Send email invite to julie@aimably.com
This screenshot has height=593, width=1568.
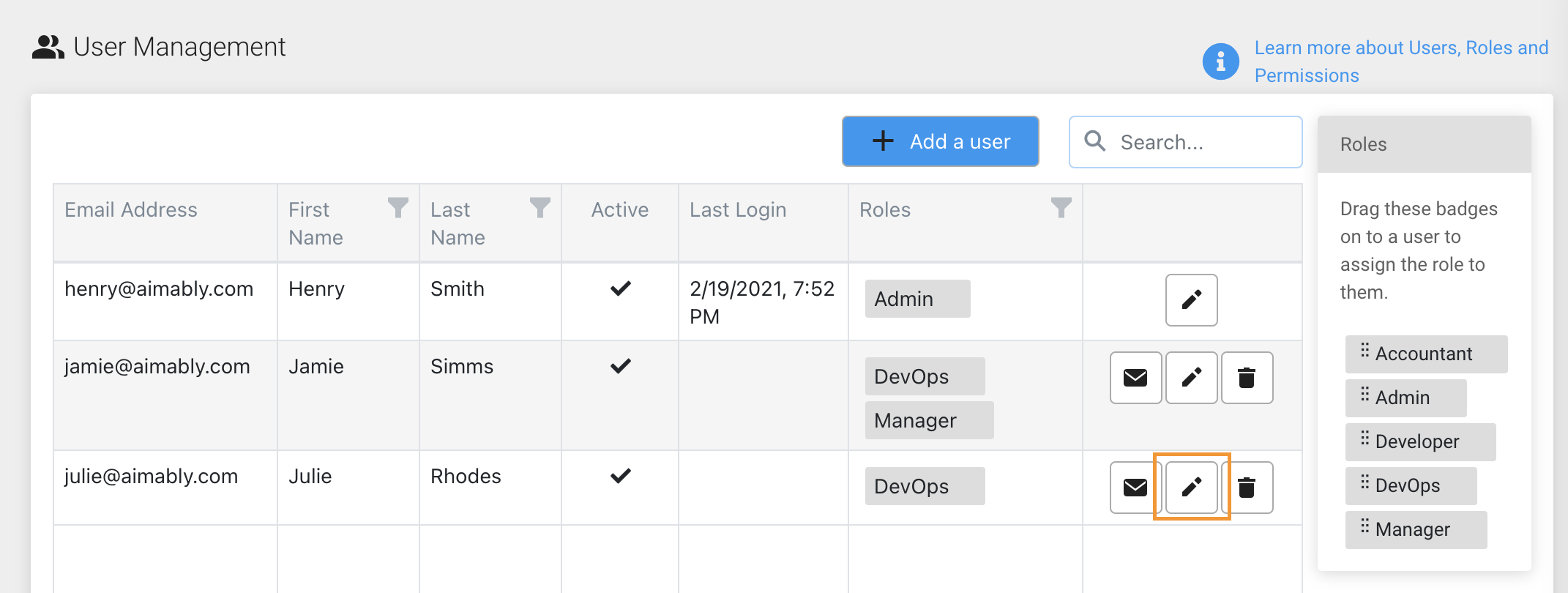[x=1135, y=487]
